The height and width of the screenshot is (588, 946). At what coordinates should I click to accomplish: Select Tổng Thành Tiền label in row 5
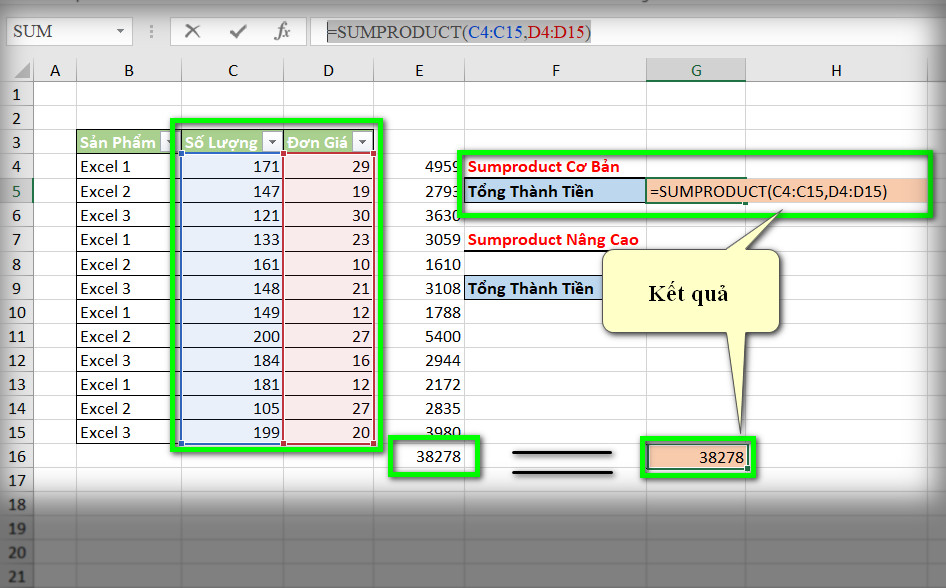click(555, 191)
